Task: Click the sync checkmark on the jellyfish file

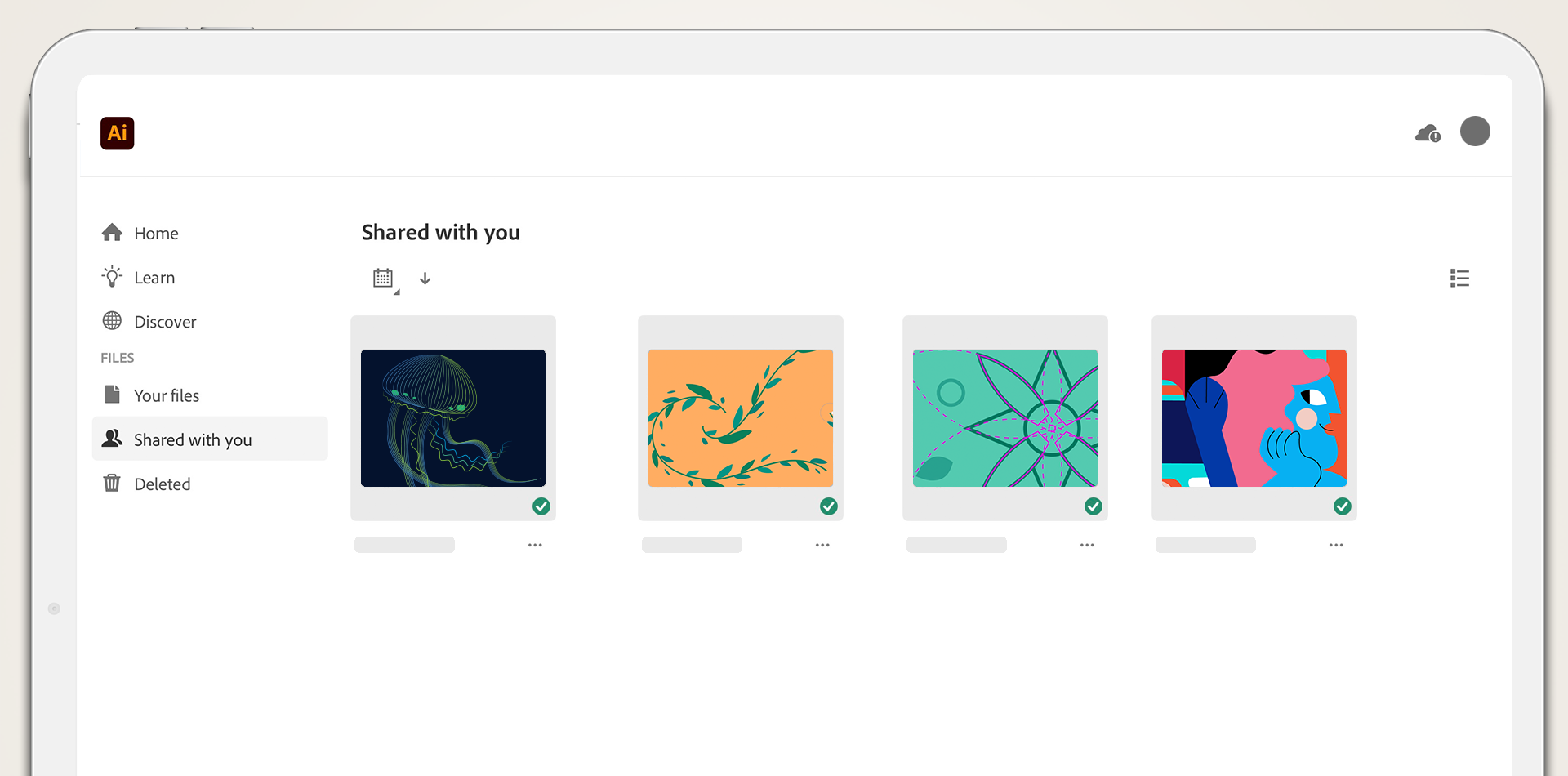Action: pyautogui.click(x=541, y=506)
